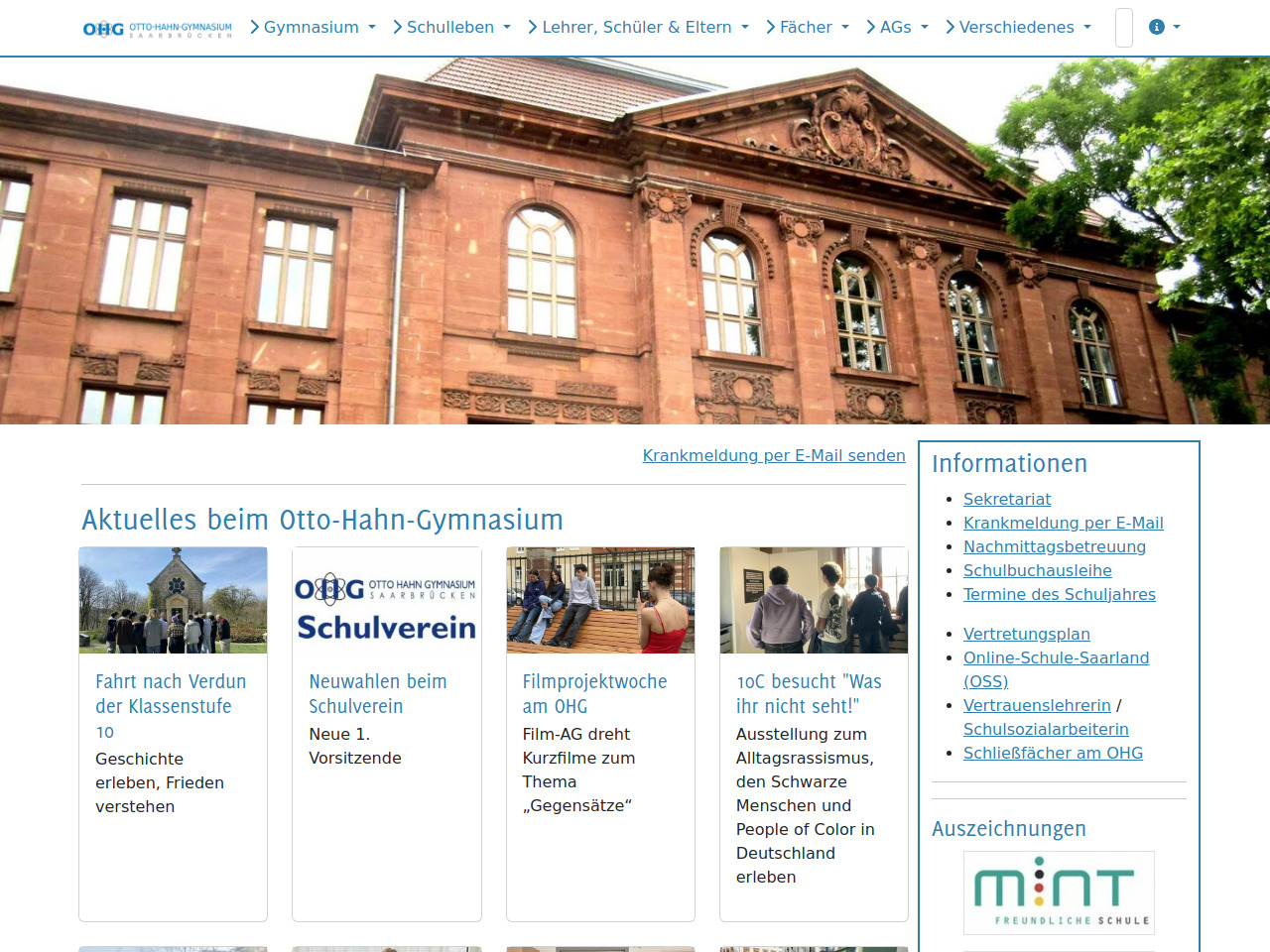Click the OHG Otto-Hahn-Gymnasium logo
The image size is (1270, 952).
tap(157, 29)
